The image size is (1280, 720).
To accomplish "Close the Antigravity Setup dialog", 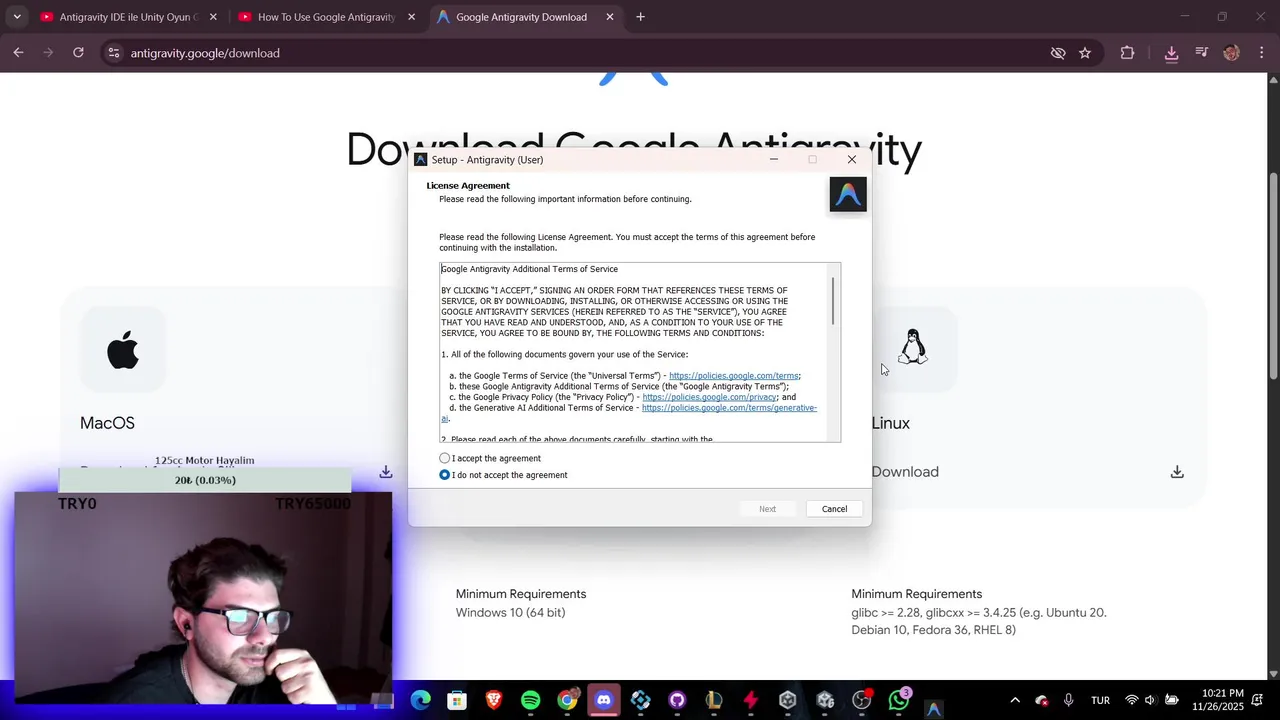I will pos(852,160).
